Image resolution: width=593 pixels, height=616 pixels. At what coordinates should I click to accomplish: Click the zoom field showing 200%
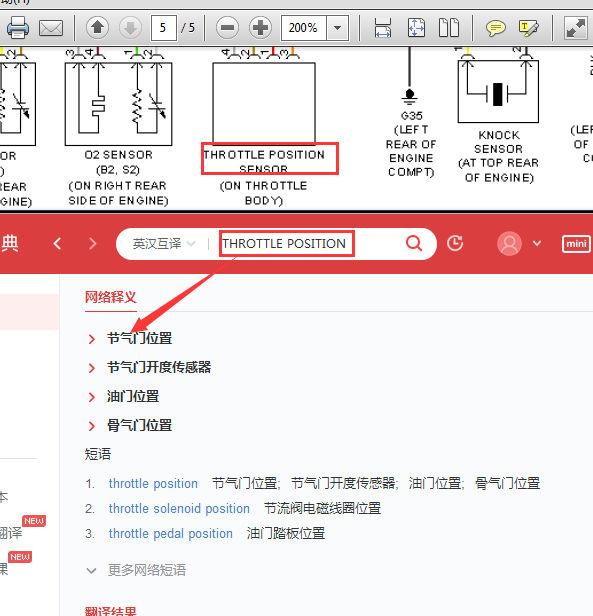click(x=303, y=28)
